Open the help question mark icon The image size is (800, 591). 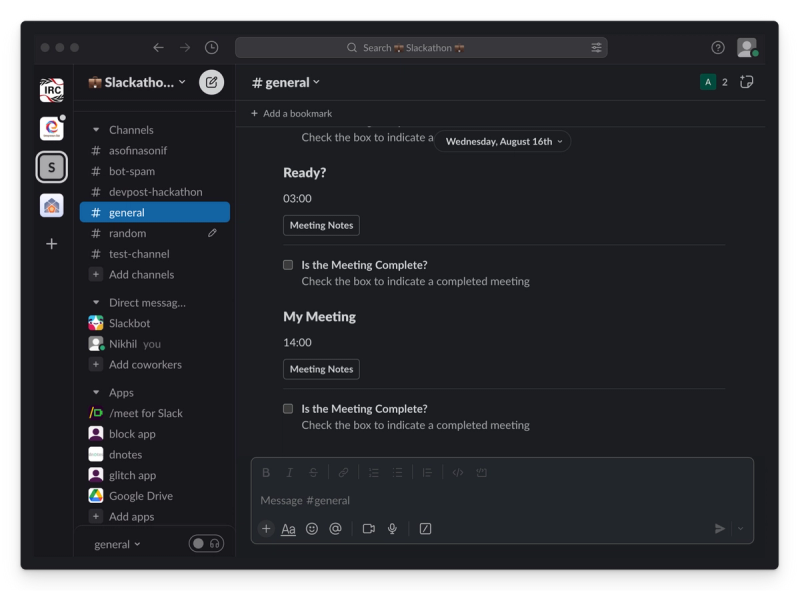pos(717,47)
